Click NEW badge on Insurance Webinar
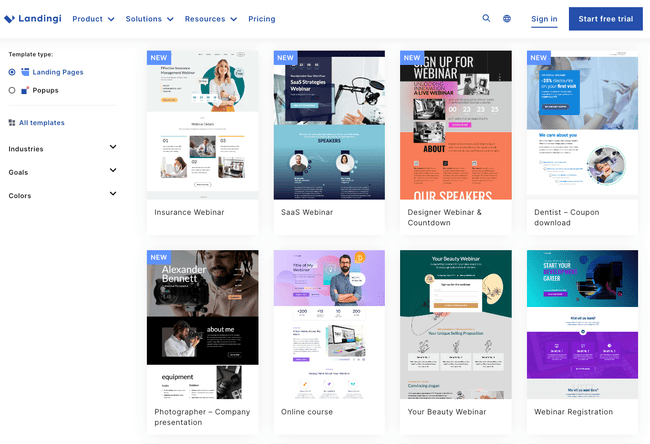This screenshot has width=650, height=444. (x=158, y=58)
